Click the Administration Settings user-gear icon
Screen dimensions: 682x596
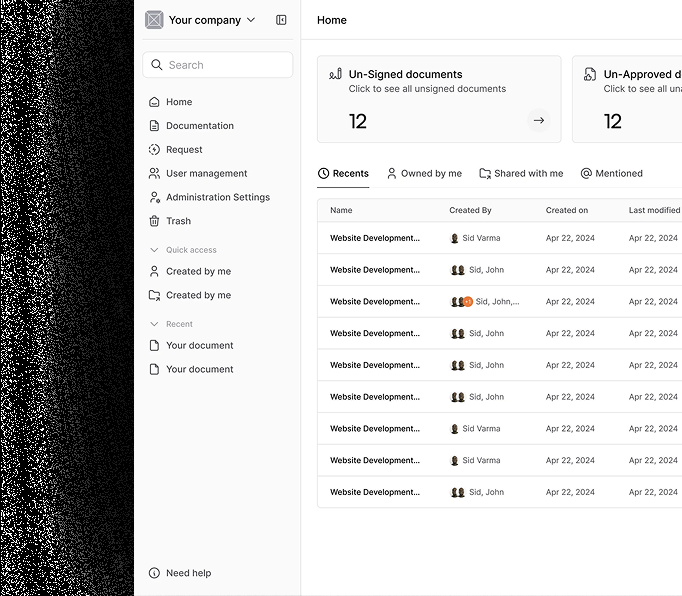[x=154, y=197]
